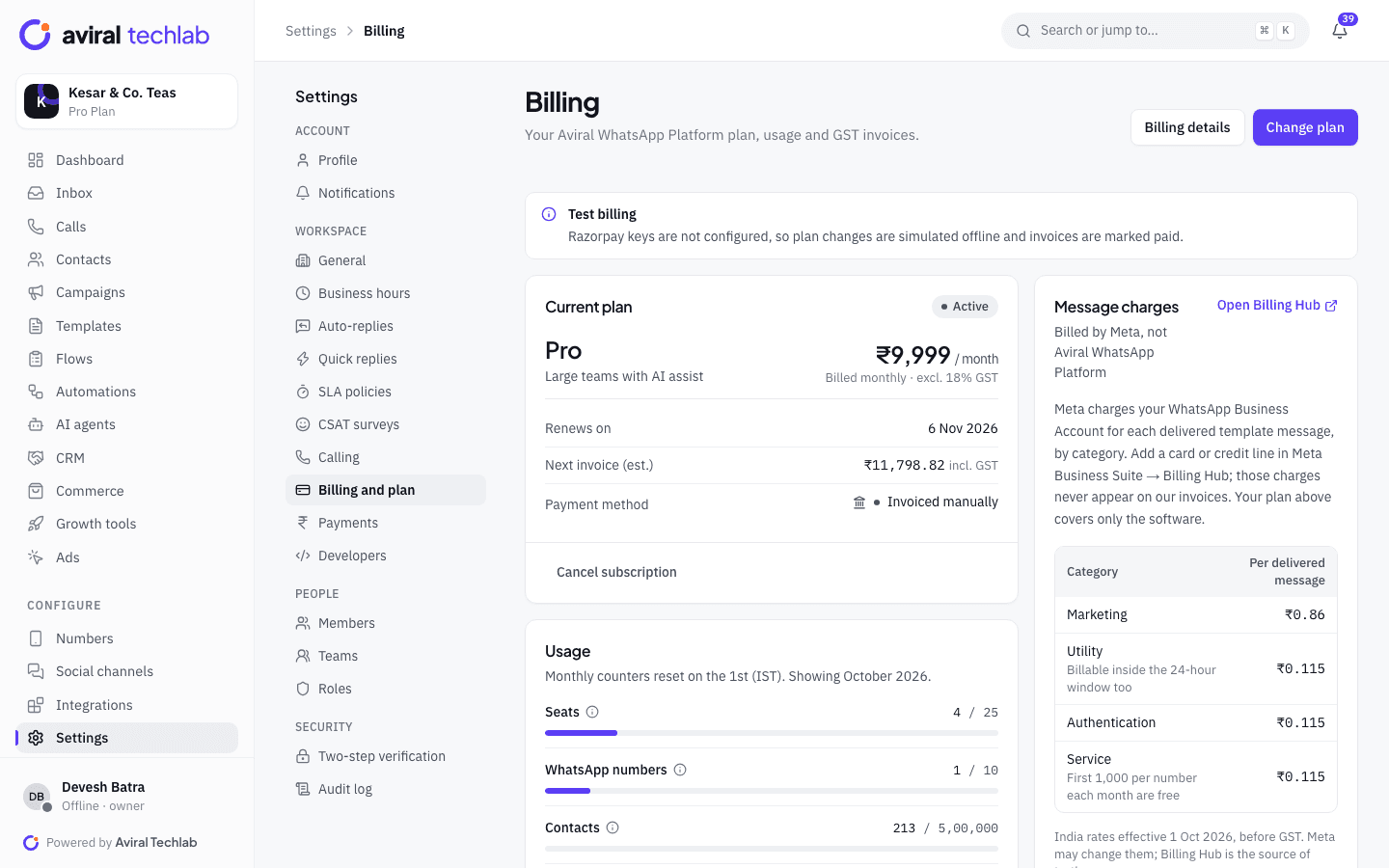Click the Settings breadcrumb
The height and width of the screenshot is (868, 1389).
(x=311, y=31)
